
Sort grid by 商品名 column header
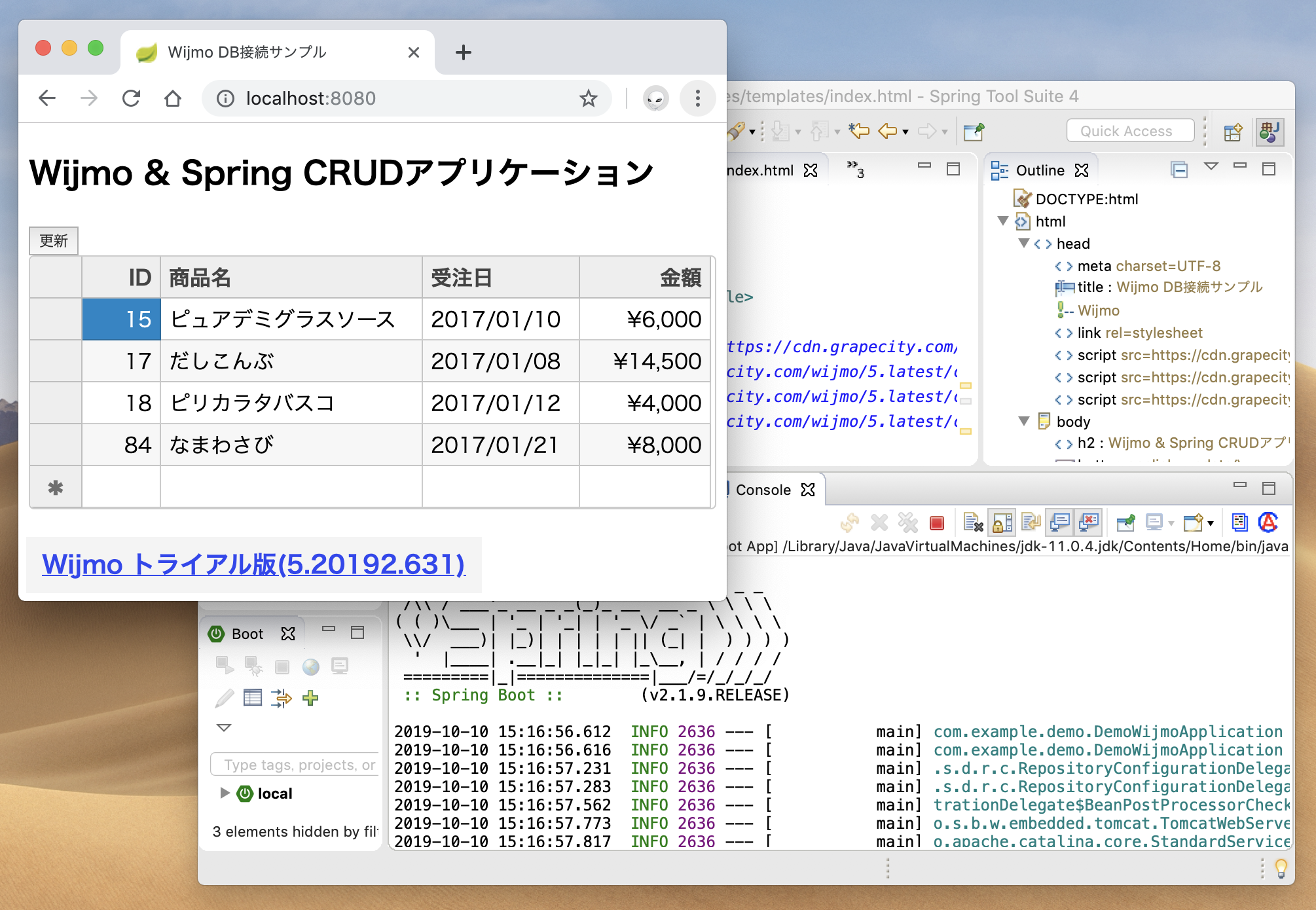(x=291, y=278)
